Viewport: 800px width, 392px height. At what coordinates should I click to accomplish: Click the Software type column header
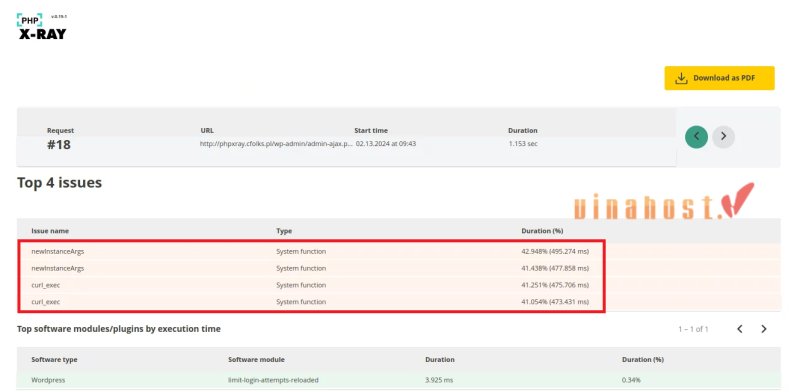click(54, 359)
